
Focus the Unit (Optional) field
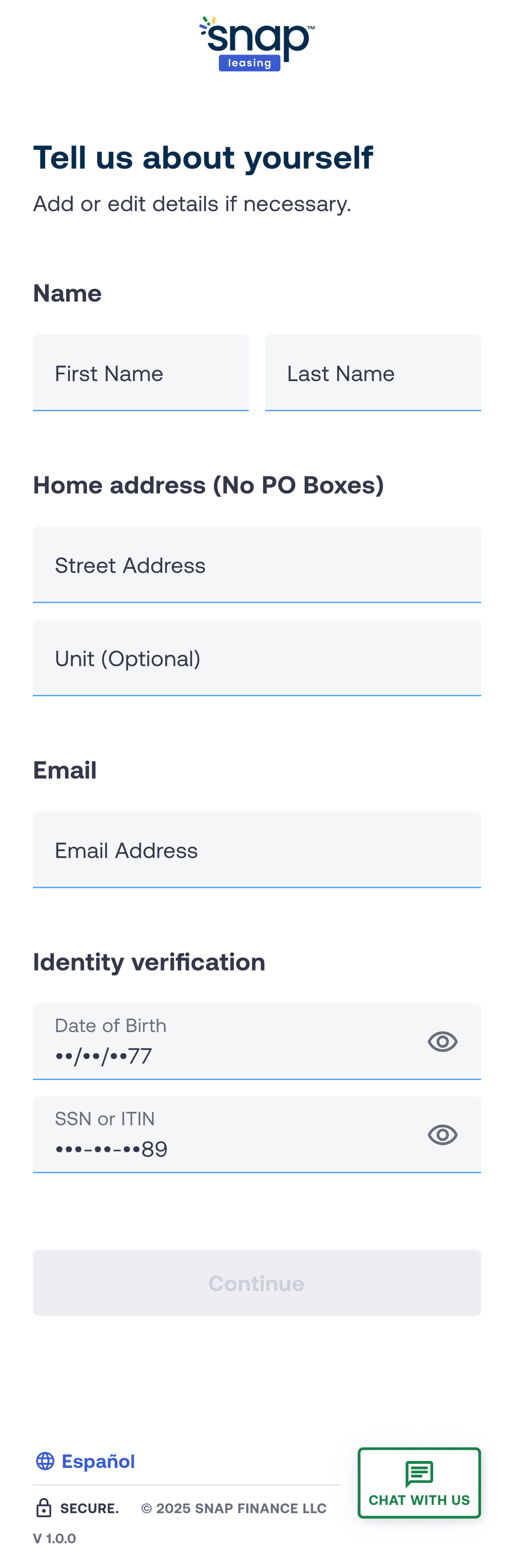pos(257,657)
